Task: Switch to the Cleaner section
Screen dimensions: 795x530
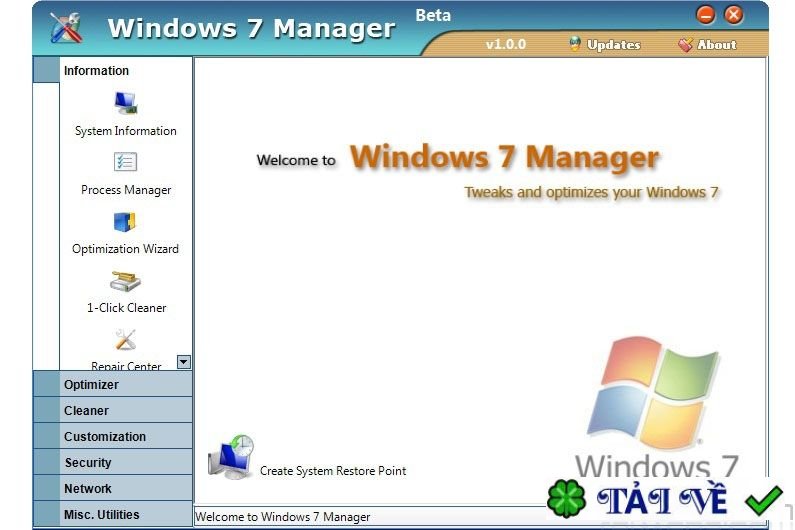Action: tap(113, 410)
